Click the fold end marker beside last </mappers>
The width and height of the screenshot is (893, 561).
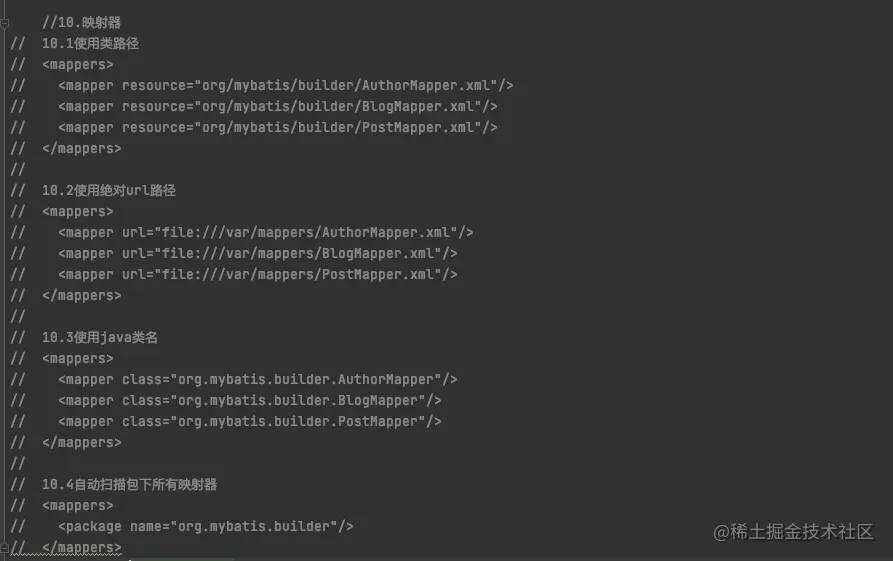[x=4, y=548]
